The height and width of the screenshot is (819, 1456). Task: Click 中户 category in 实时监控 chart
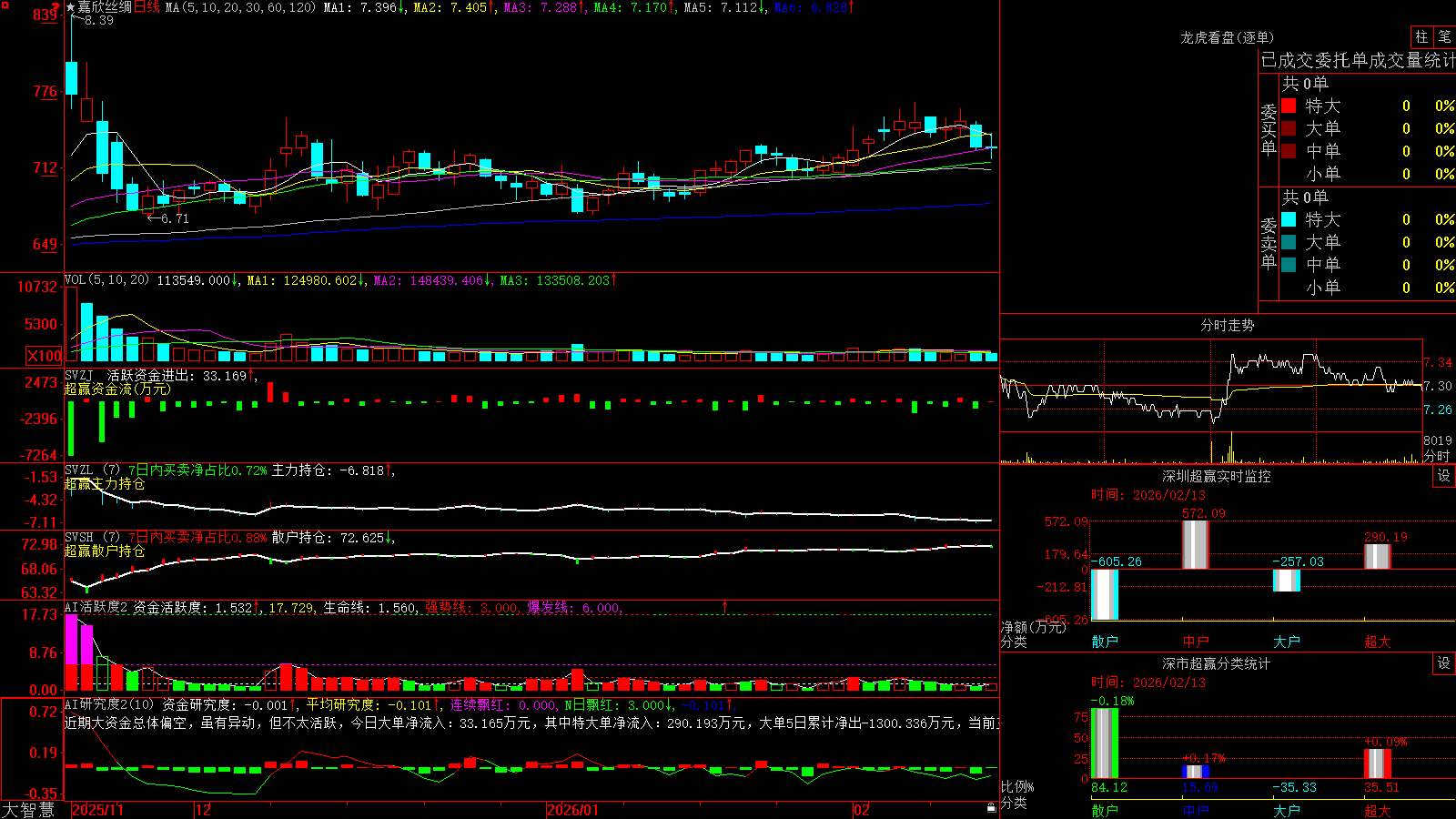1196,642
